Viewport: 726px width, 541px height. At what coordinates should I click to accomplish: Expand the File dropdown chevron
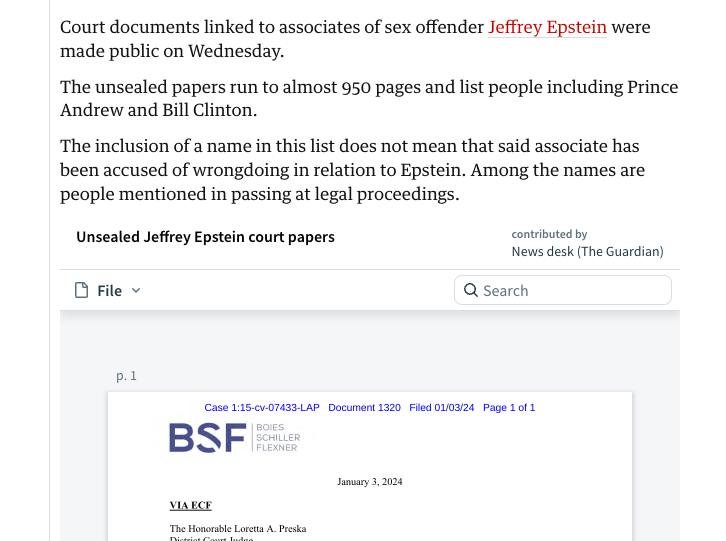click(136, 290)
